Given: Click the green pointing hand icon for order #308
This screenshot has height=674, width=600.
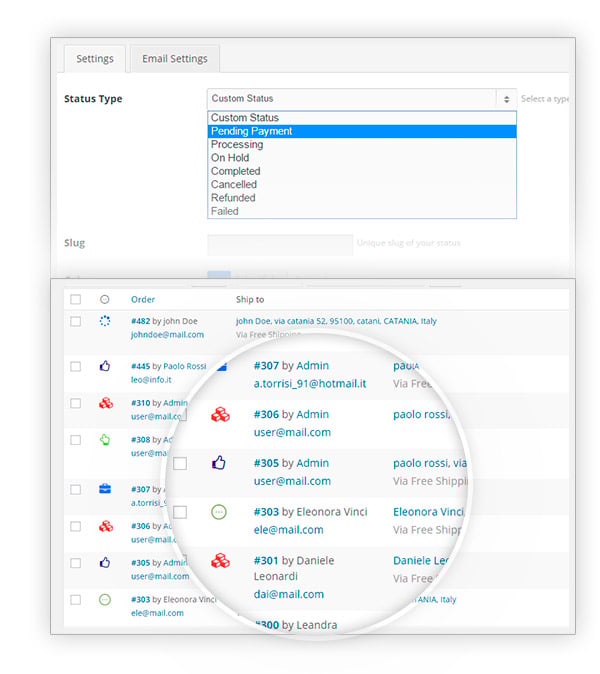Looking at the screenshot, I should pyautogui.click(x=105, y=440).
